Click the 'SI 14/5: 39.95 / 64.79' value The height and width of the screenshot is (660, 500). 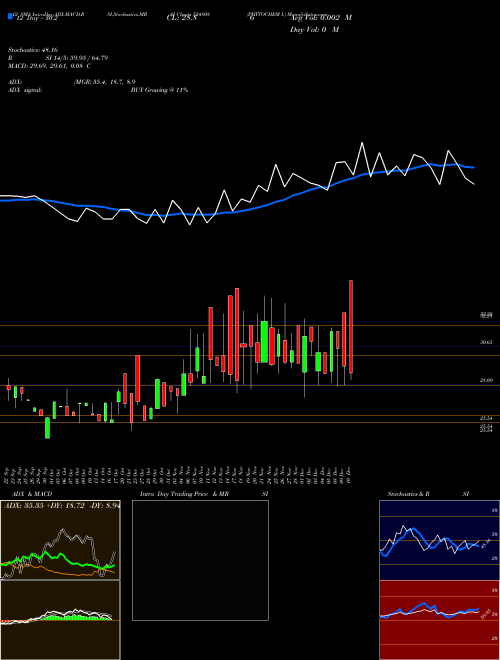(77, 58)
